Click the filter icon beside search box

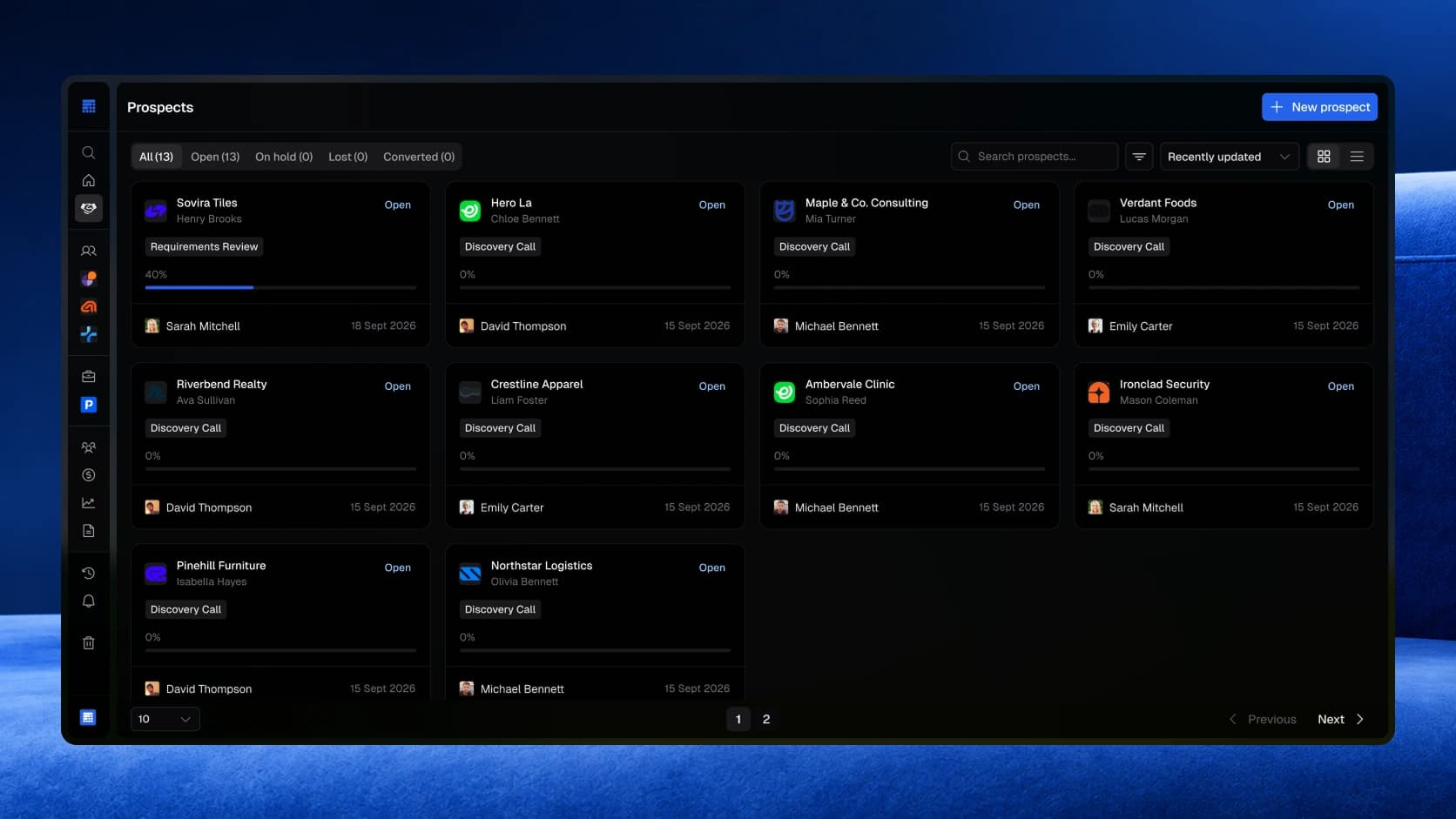point(1139,157)
